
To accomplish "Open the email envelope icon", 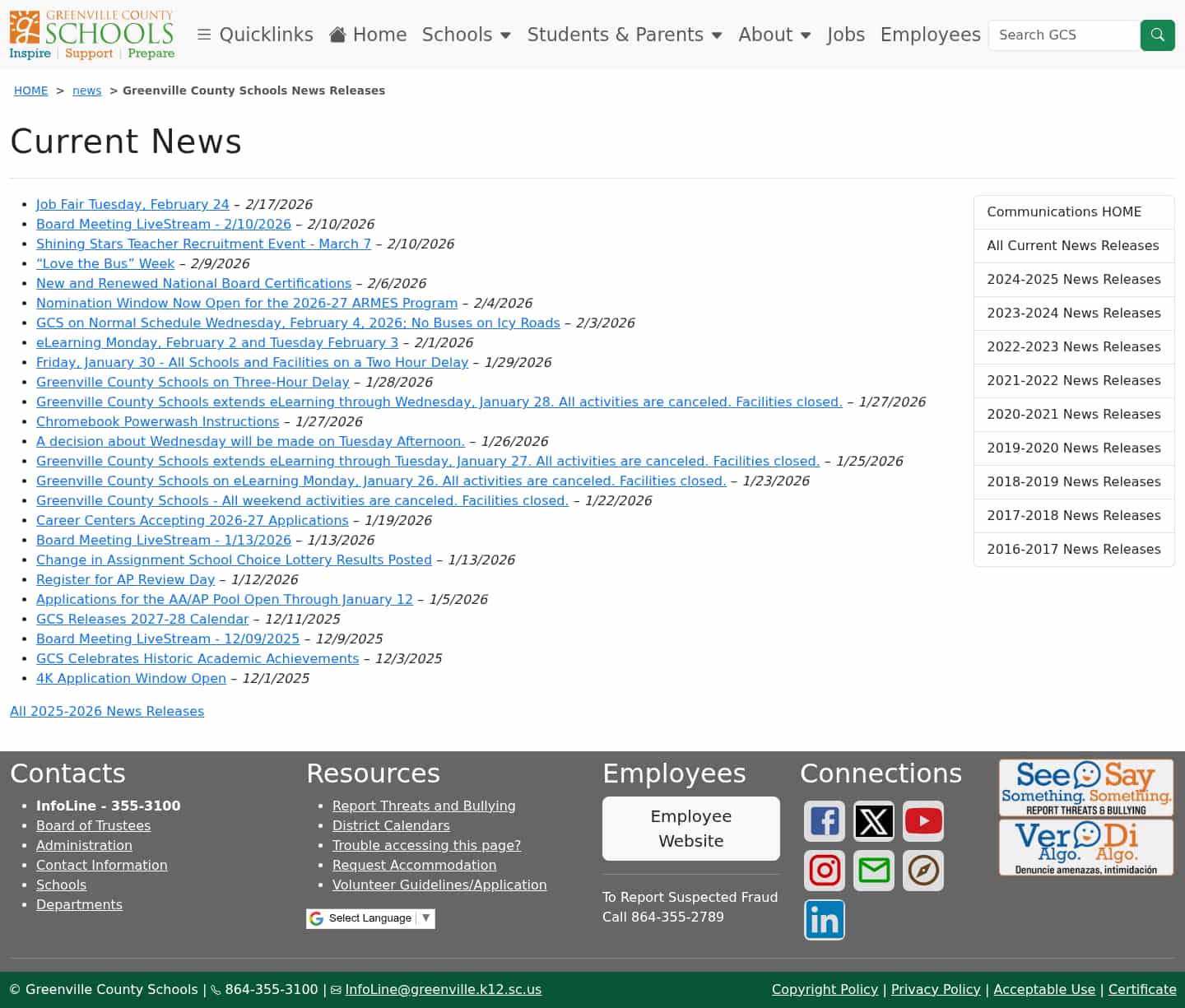I will (x=873, y=870).
